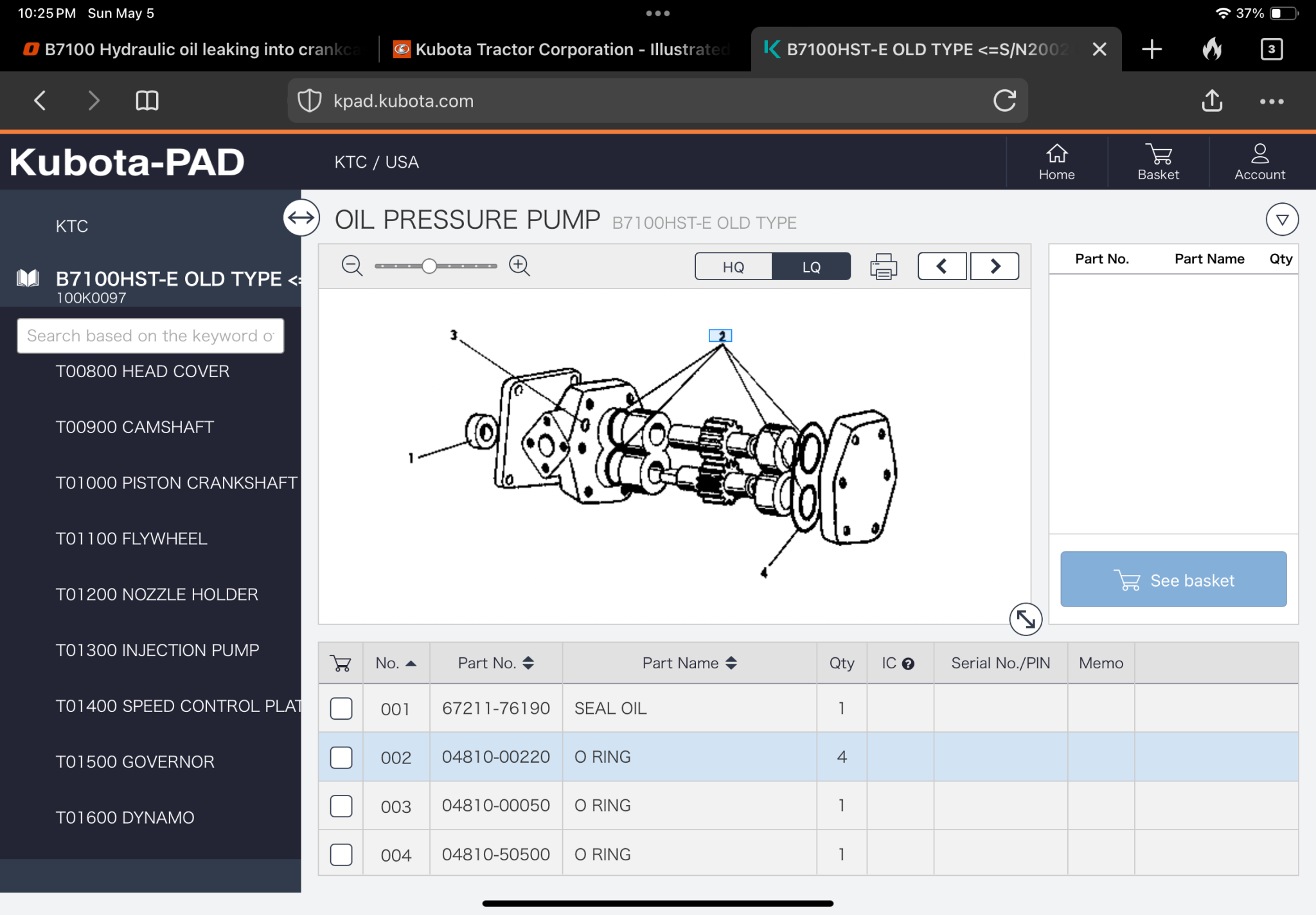Open a new browser tab with plus icon

click(x=1152, y=49)
